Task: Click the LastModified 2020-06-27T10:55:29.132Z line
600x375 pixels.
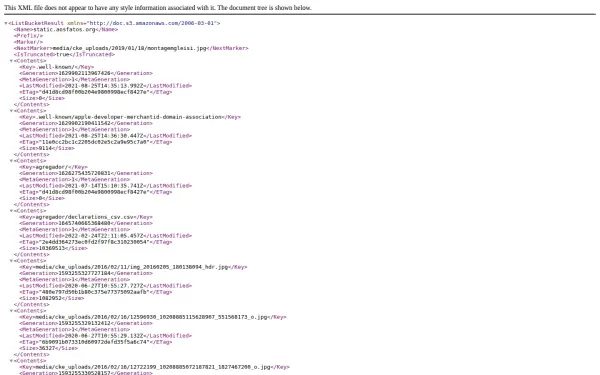Action: [106, 336]
